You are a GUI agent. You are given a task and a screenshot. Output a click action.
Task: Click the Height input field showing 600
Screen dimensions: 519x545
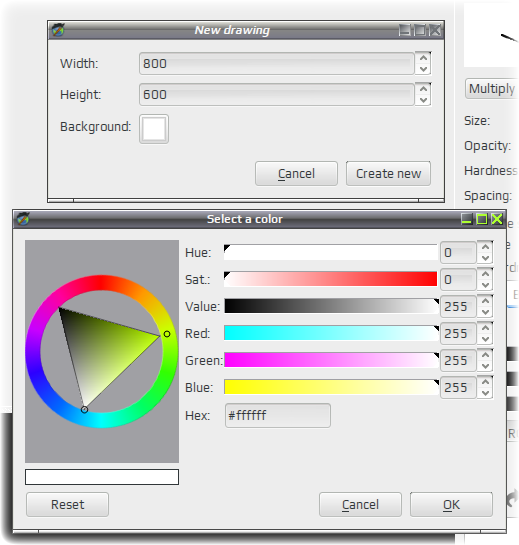tap(276, 95)
